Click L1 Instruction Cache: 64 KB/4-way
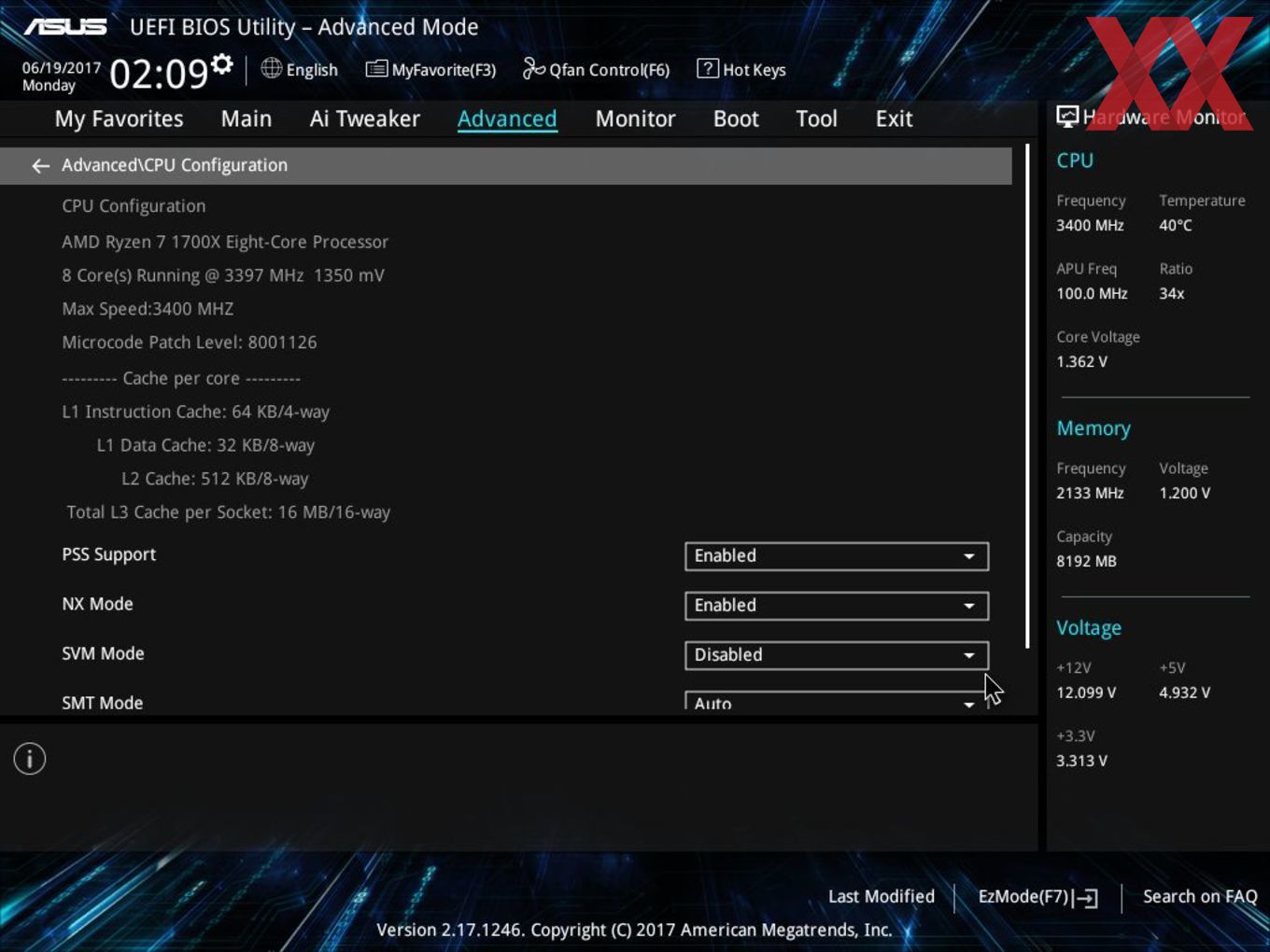1270x952 pixels. [195, 412]
